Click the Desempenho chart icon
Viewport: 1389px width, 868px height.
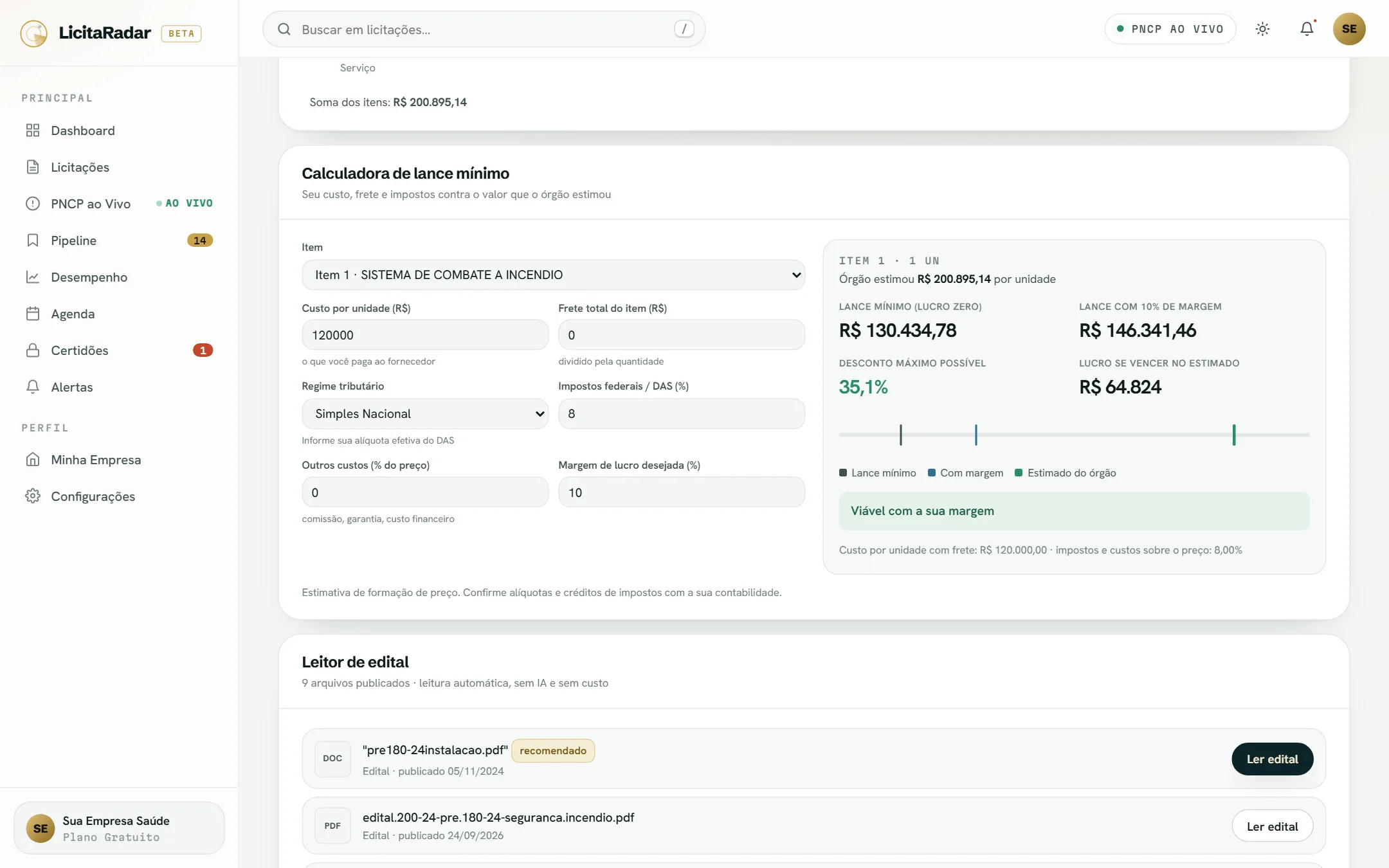(33, 277)
